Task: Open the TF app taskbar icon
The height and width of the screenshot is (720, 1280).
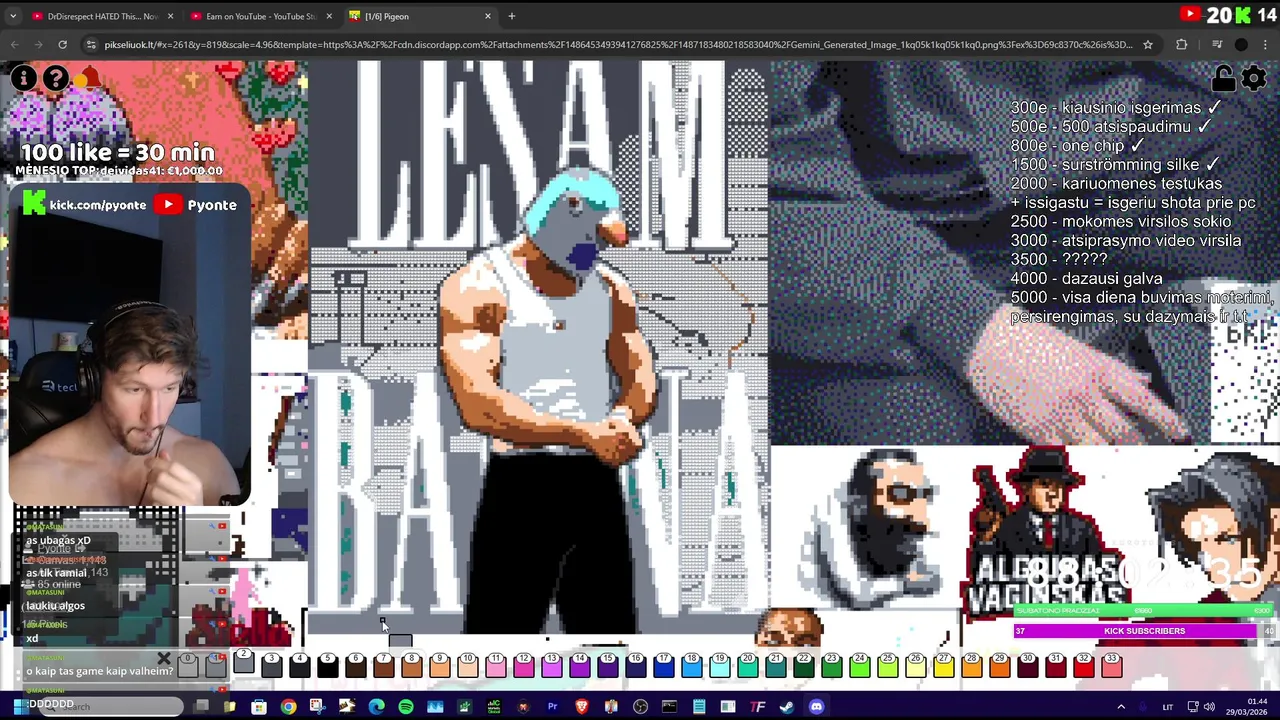Action: (758, 707)
